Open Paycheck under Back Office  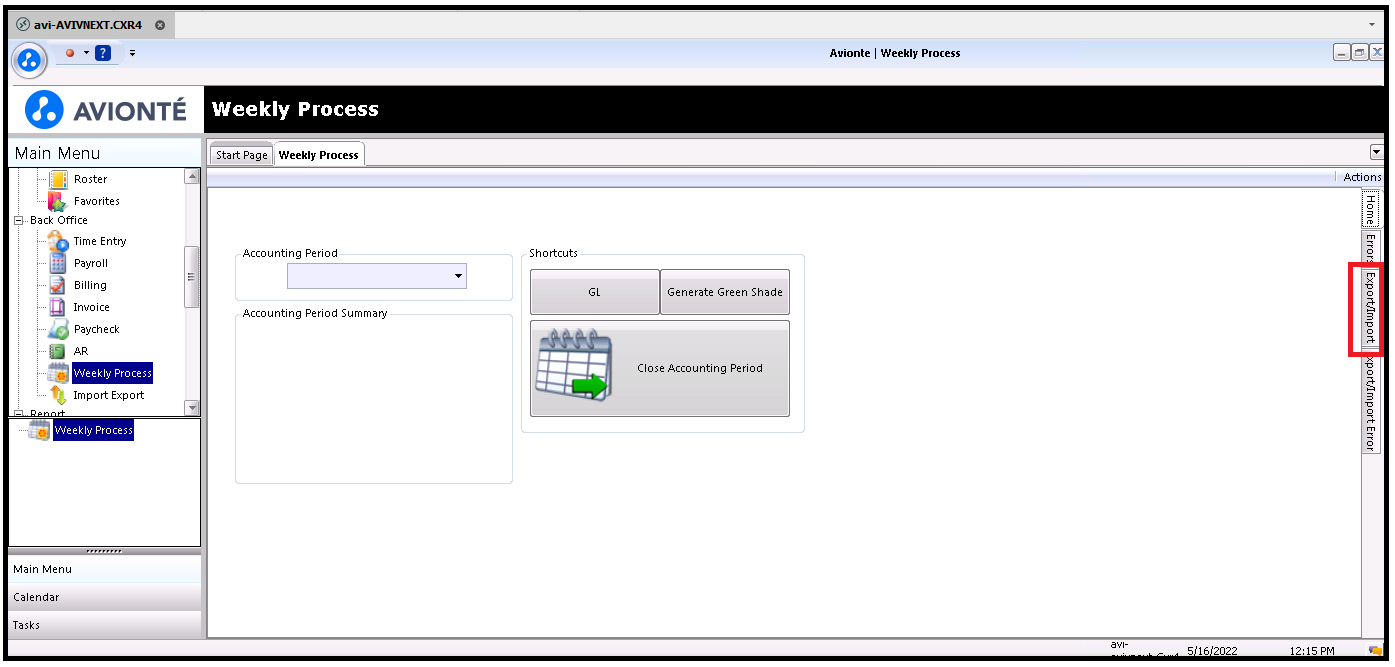tap(96, 329)
